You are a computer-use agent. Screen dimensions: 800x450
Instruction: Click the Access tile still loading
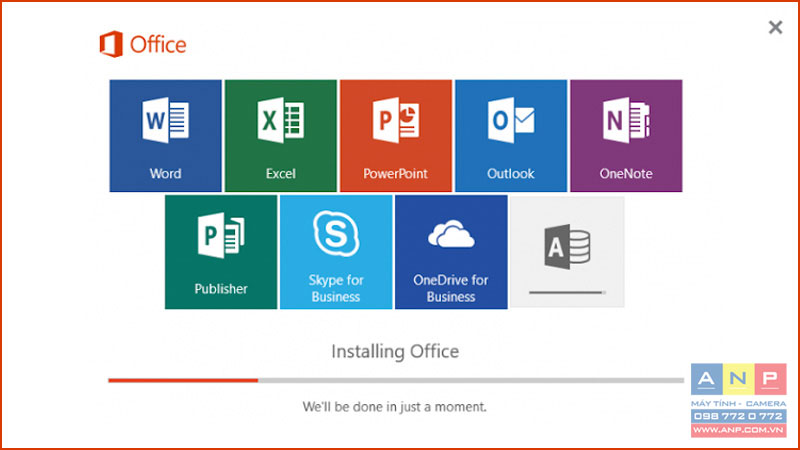pyautogui.click(x=567, y=252)
